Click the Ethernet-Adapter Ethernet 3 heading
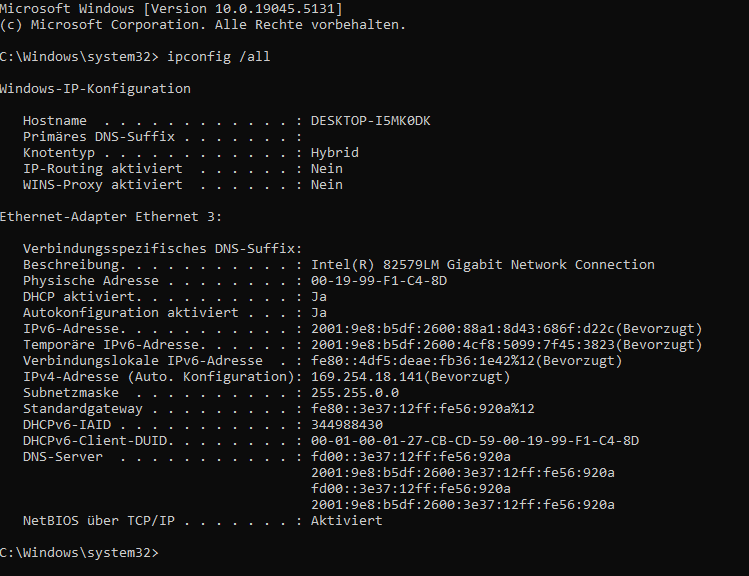 (x=111, y=217)
